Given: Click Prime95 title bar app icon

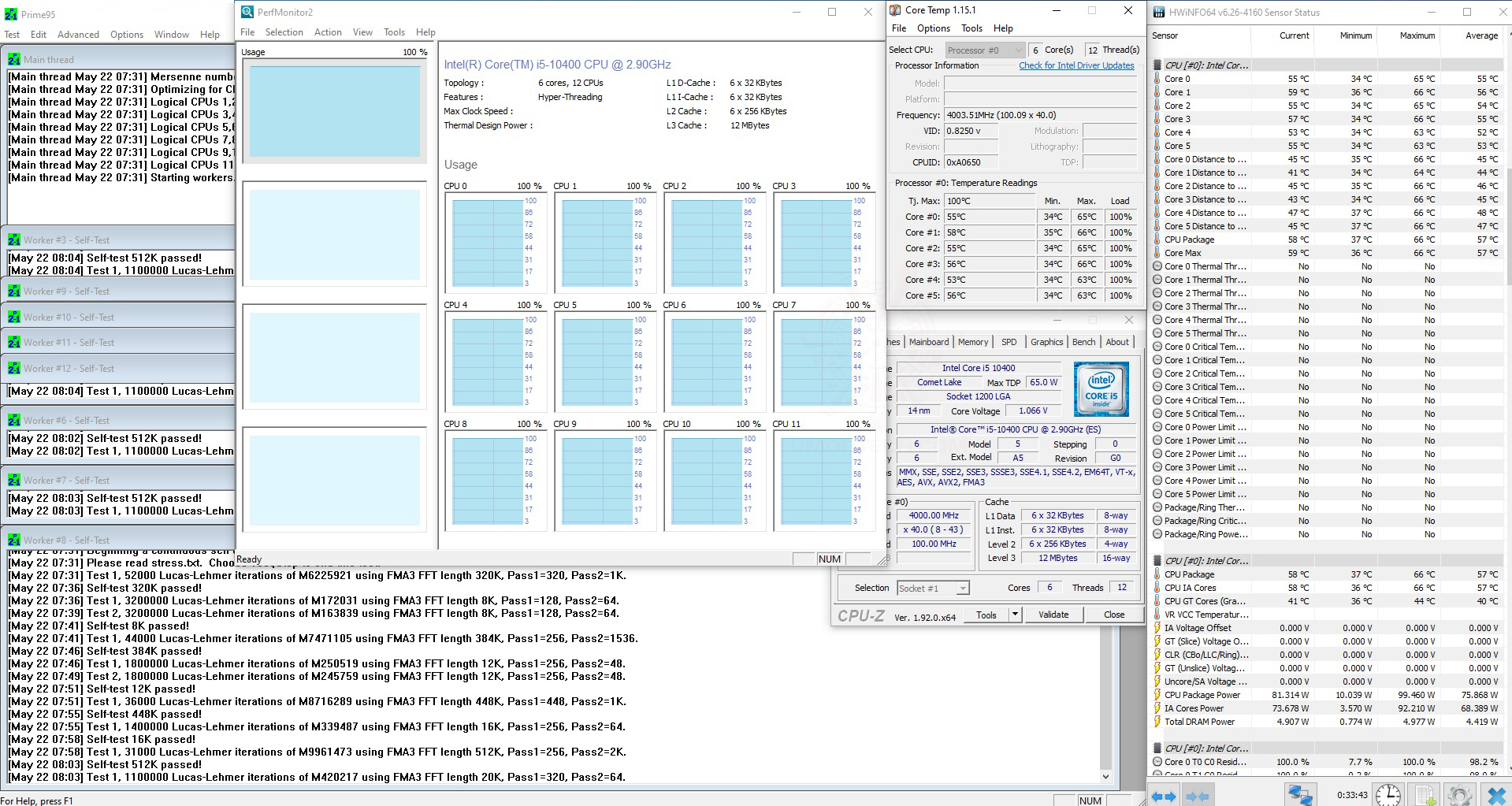Looking at the screenshot, I should 10,14.
